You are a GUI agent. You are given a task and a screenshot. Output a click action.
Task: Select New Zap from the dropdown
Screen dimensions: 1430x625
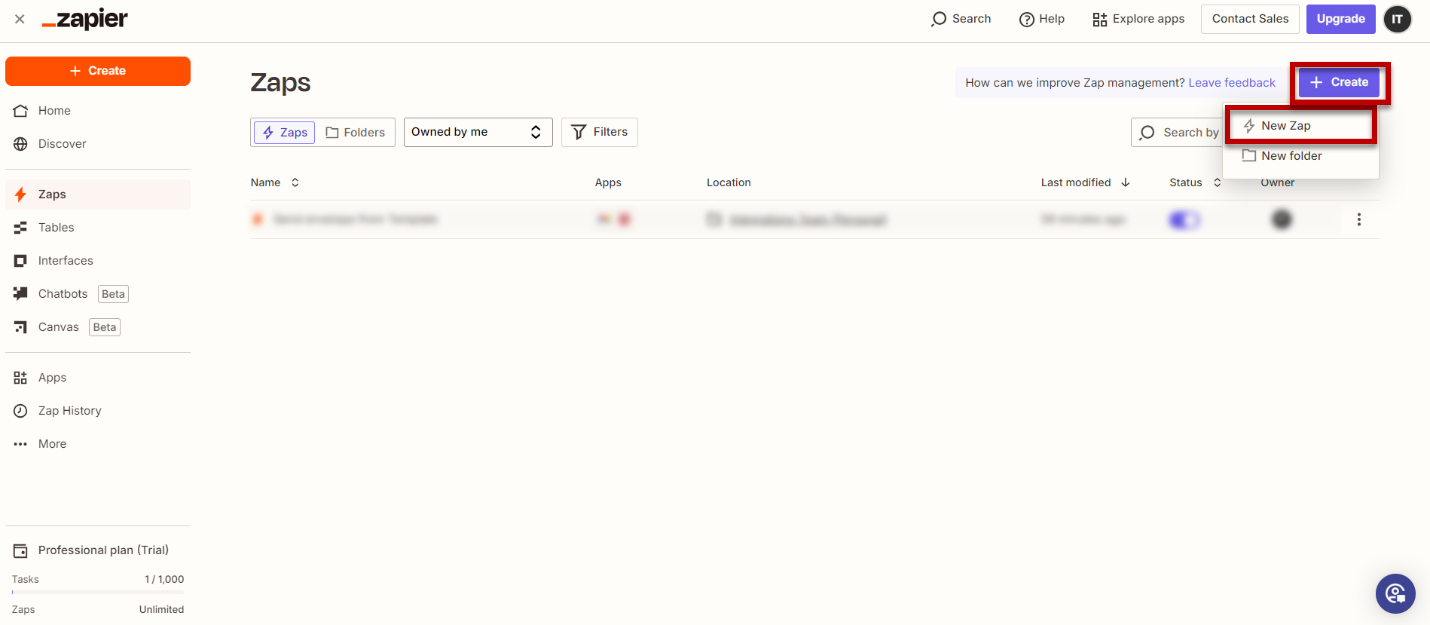pyautogui.click(x=1300, y=126)
